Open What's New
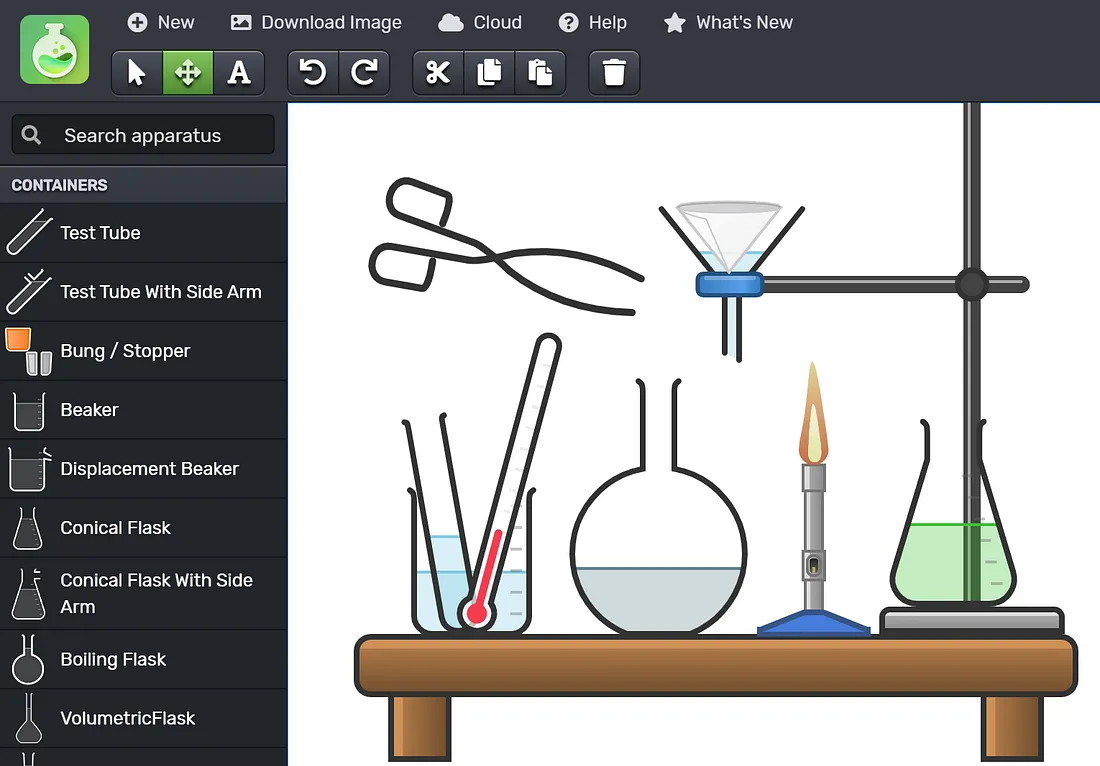Viewport: 1100px width, 766px height. (728, 22)
